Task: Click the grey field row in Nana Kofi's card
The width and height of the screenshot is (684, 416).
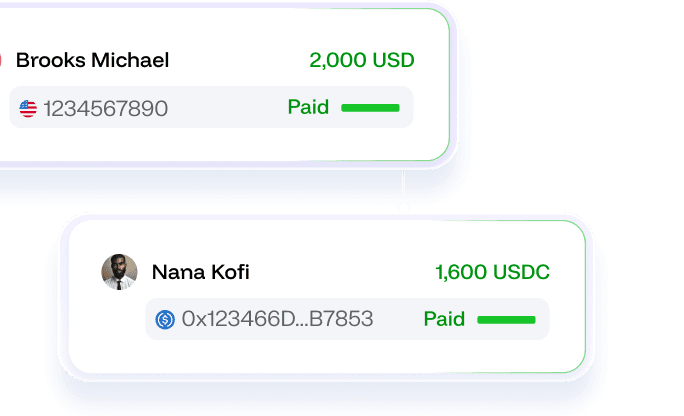Action: point(400,320)
